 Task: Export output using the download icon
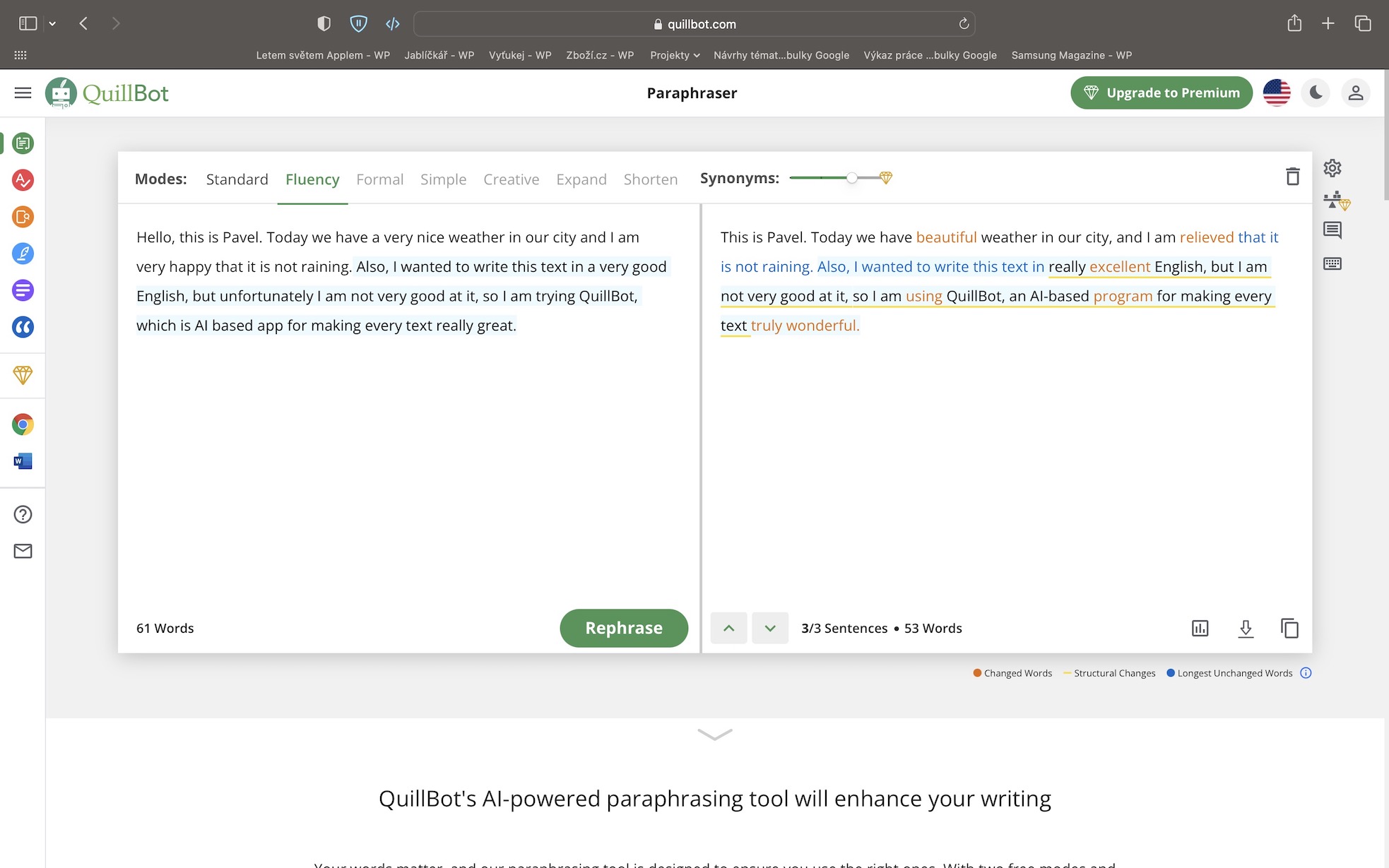click(x=1246, y=628)
